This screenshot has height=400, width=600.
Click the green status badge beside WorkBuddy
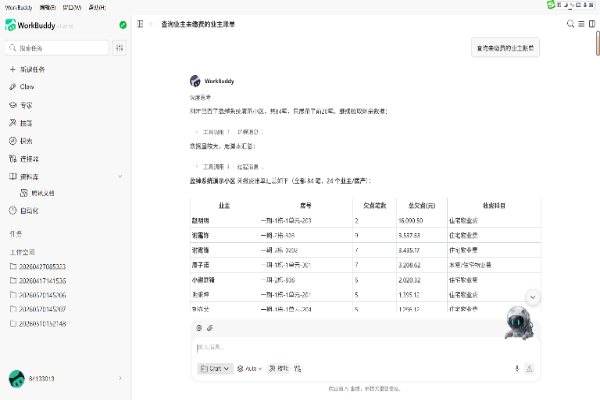123,25
